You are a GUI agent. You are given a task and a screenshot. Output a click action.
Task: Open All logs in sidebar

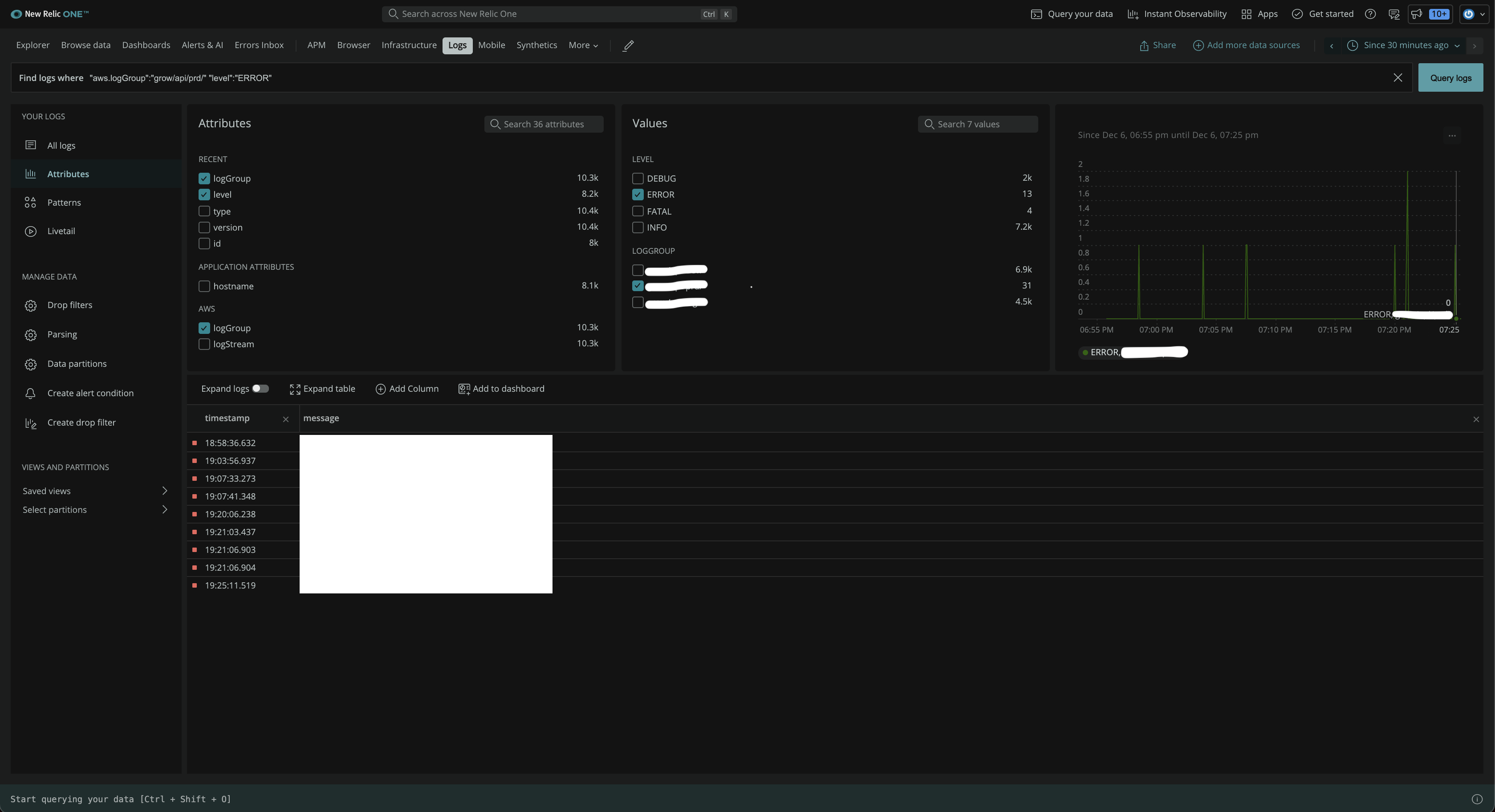pyautogui.click(x=96, y=145)
